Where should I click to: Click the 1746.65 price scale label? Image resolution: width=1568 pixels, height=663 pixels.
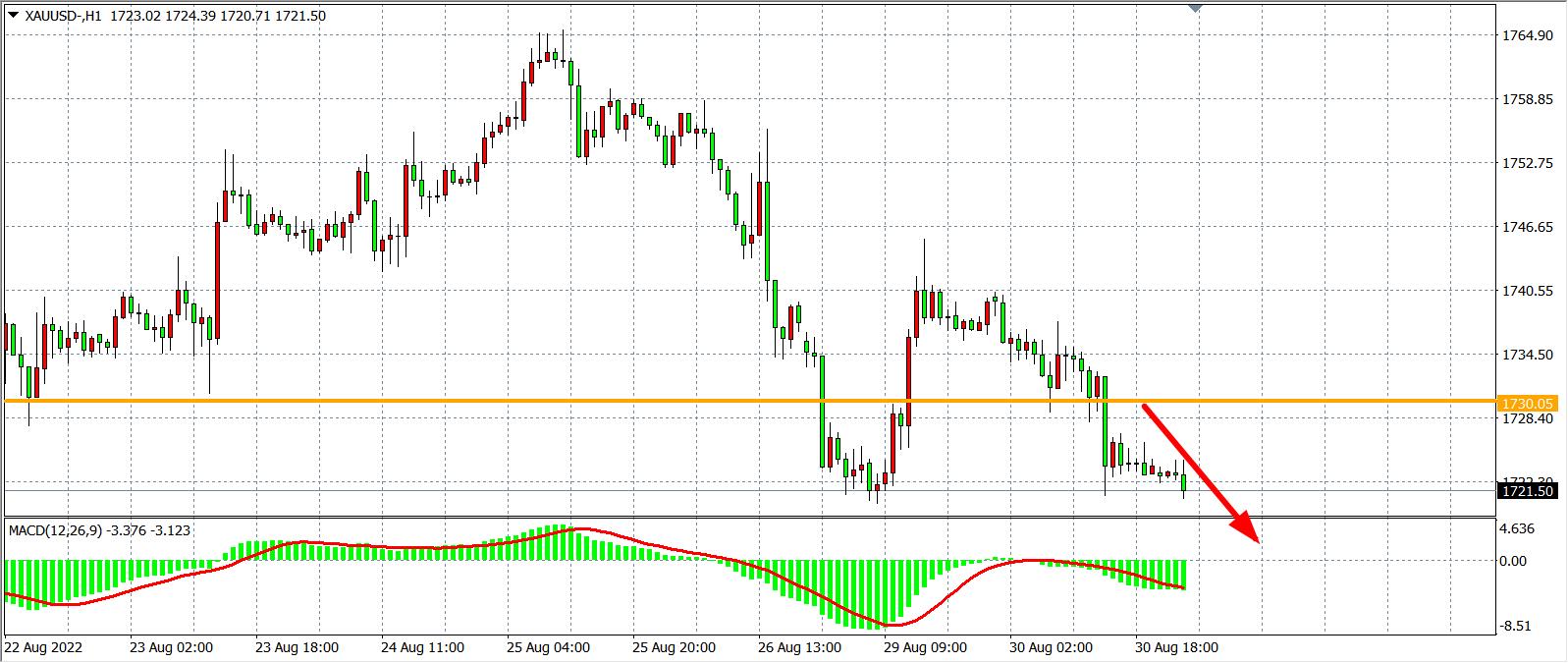[x=1527, y=227]
